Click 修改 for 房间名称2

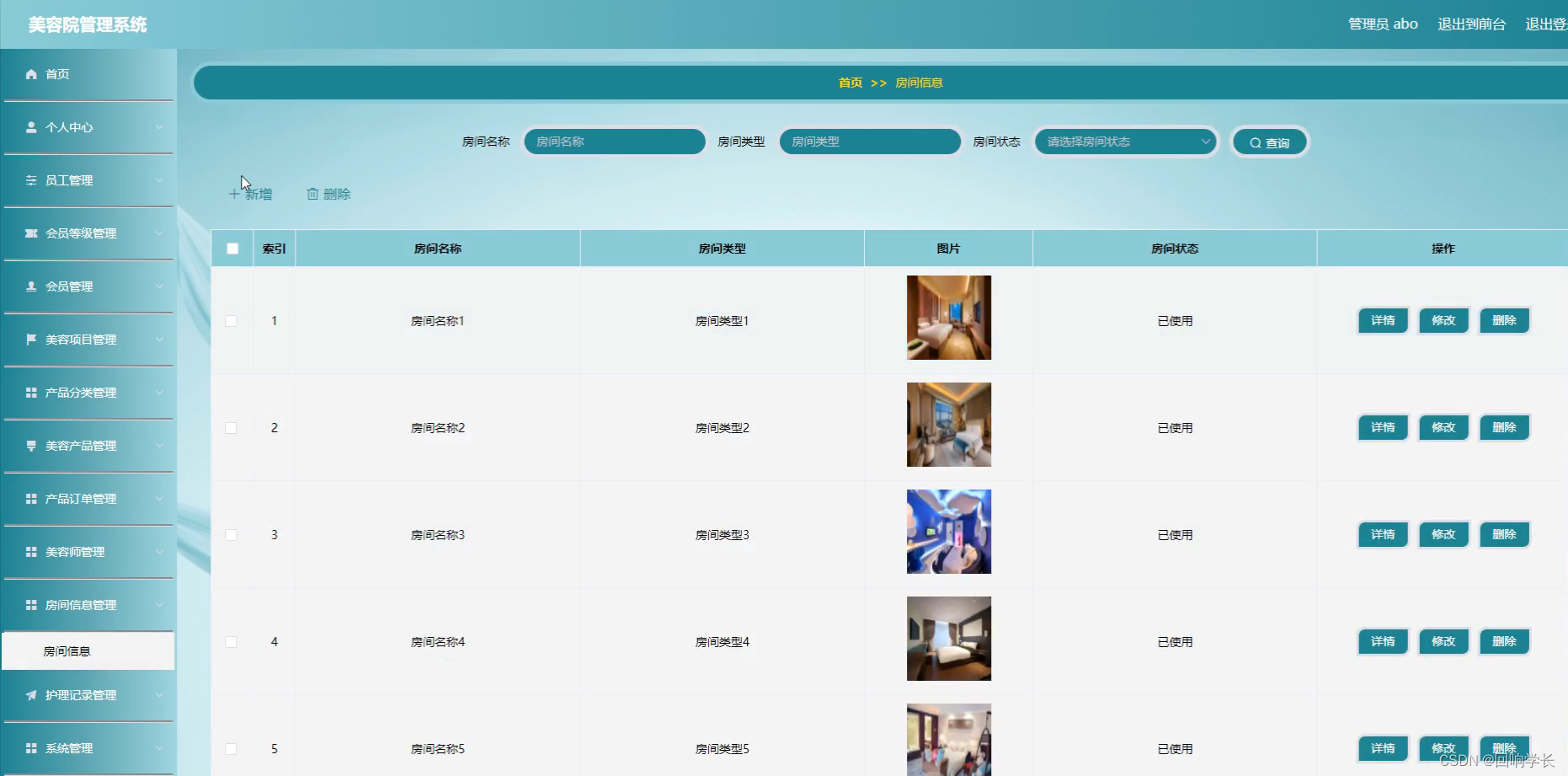[1443, 427]
